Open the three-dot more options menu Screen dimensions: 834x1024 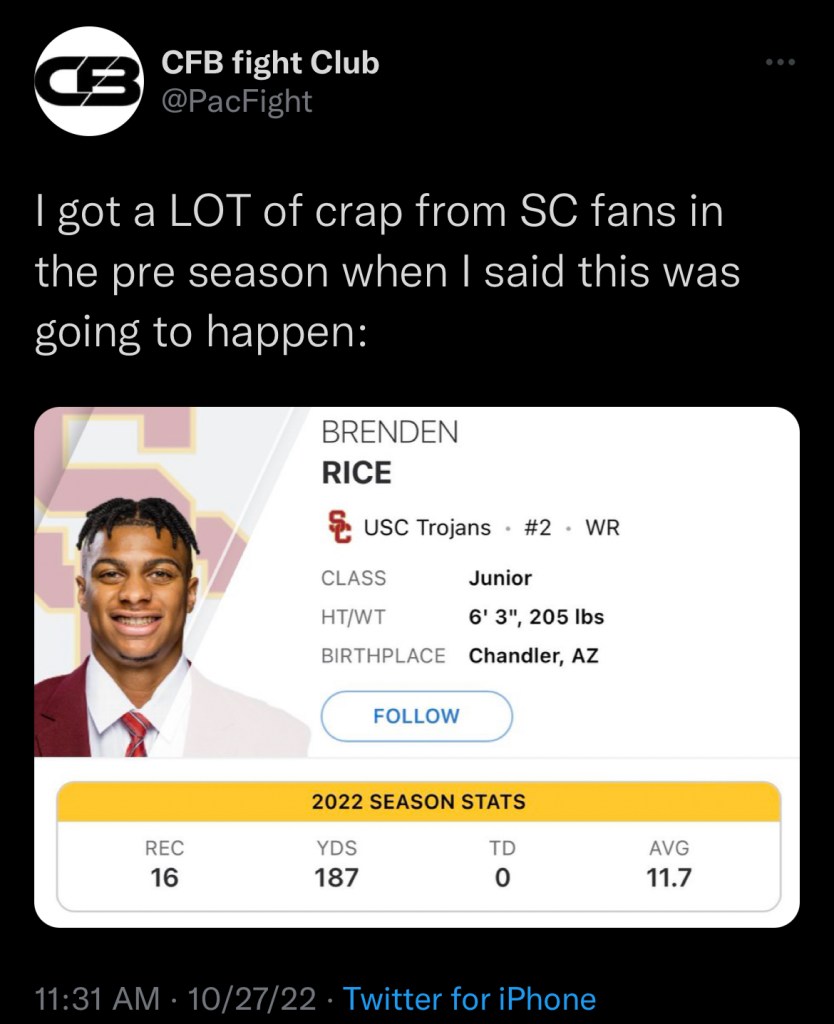(x=779, y=63)
